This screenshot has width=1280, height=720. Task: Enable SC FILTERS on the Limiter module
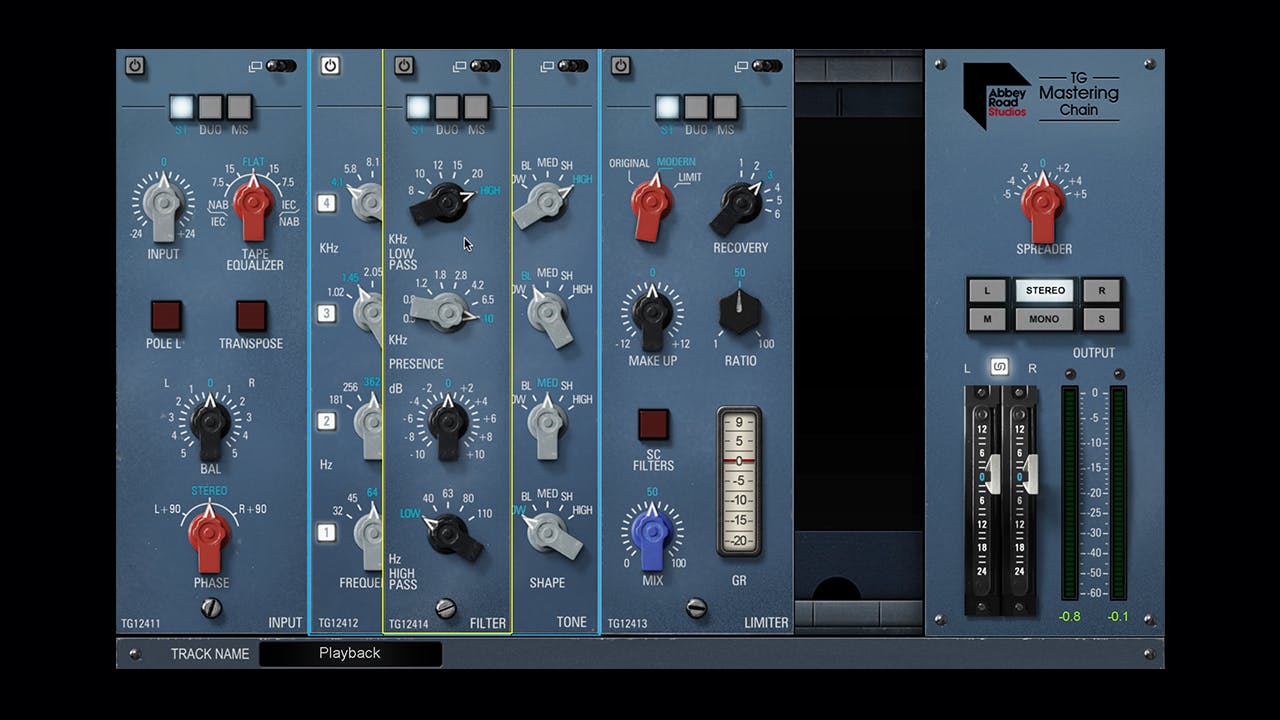click(x=652, y=422)
